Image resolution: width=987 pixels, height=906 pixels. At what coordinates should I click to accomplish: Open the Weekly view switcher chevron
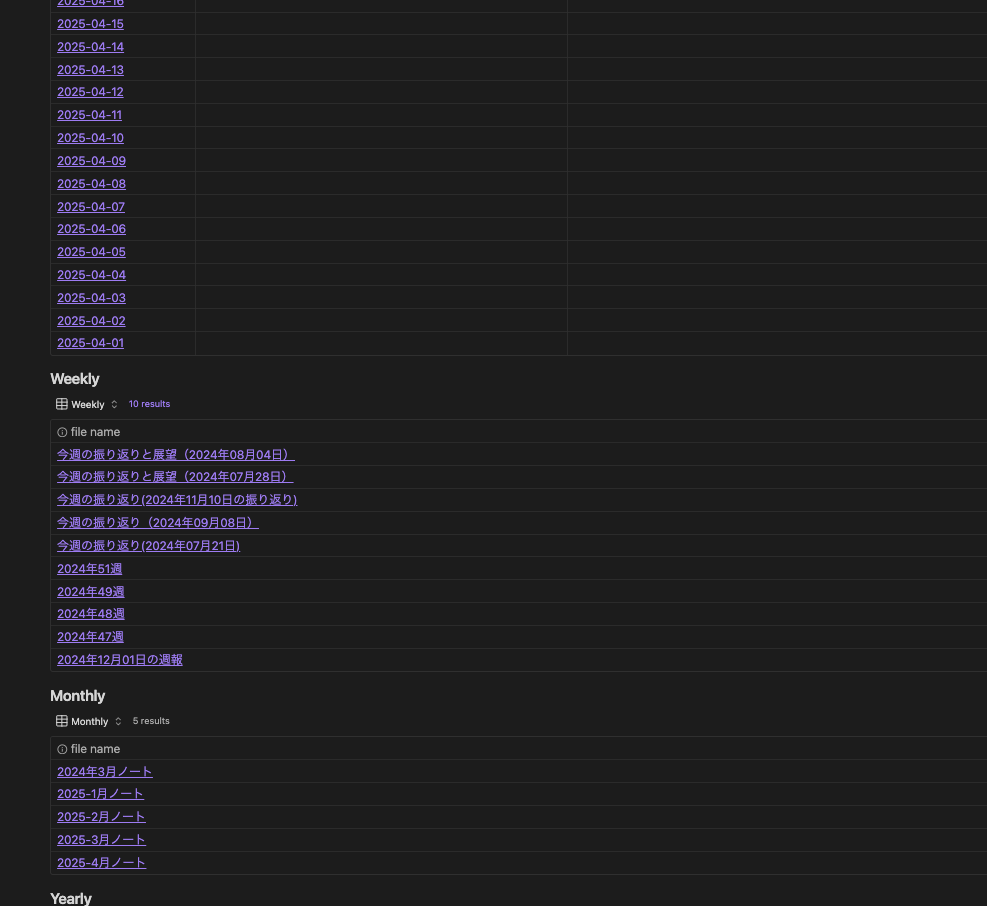pos(114,404)
